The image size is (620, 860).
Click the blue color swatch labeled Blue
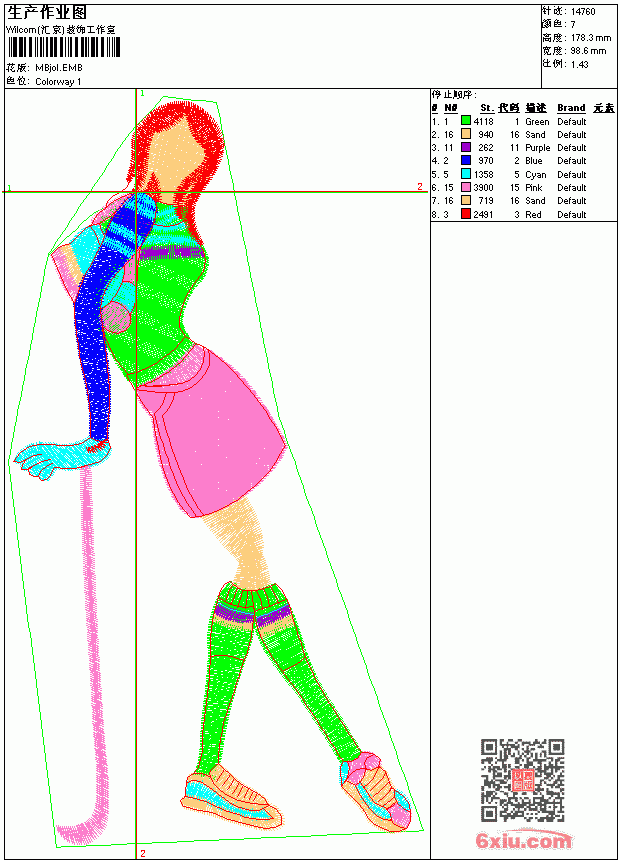click(466, 160)
